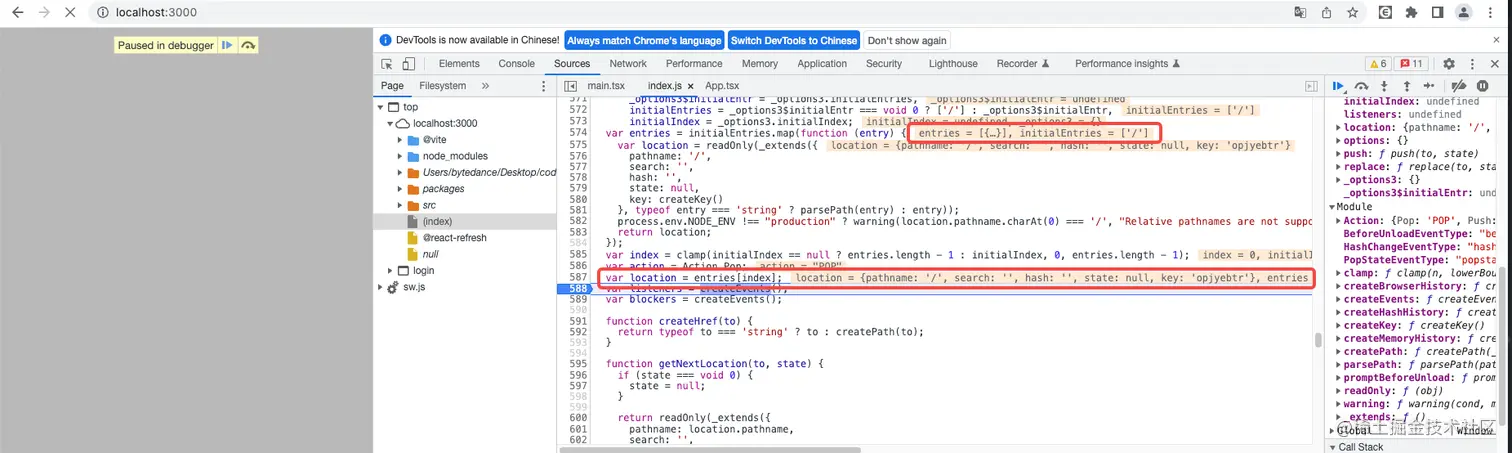Step over from Paused in debugger overlay
This screenshot has height=453, width=1512.
tap(249, 45)
